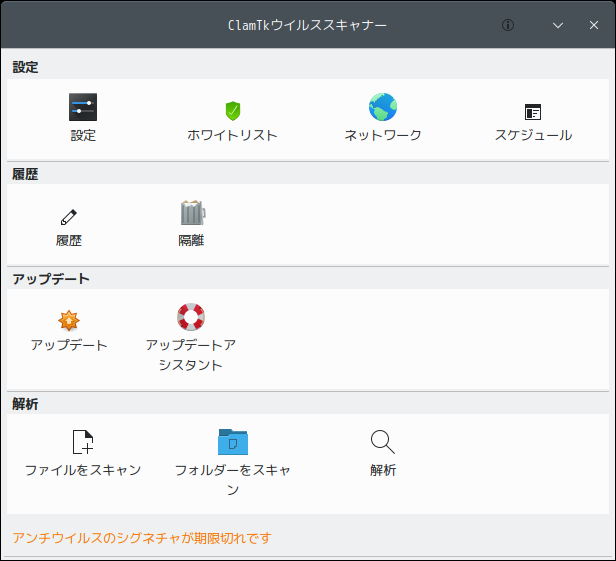Image resolution: width=616 pixels, height=561 pixels.
Task: Click the ホワイトリスト text label
Action: click(x=233, y=135)
